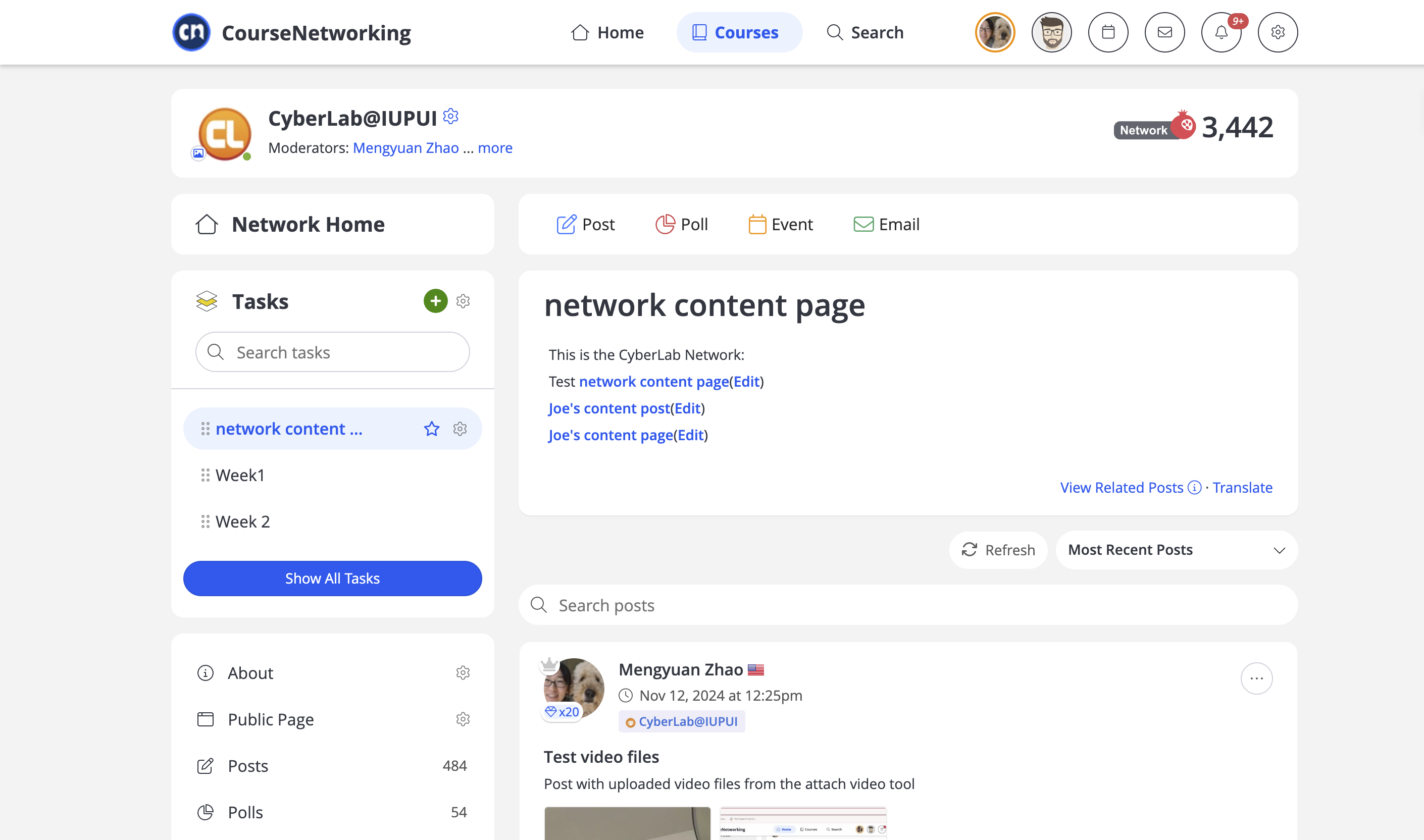The width and height of the screenshot is (1424, 840).
Task: Click View Related Posts link
Action: pos(1122,487)
